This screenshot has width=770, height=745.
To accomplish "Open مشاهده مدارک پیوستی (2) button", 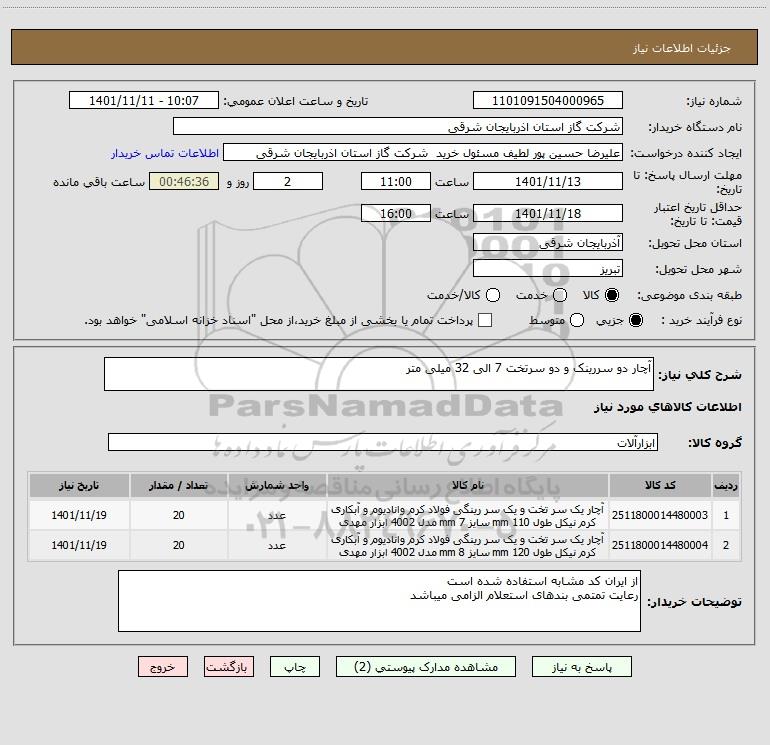I will click(426, 667).
